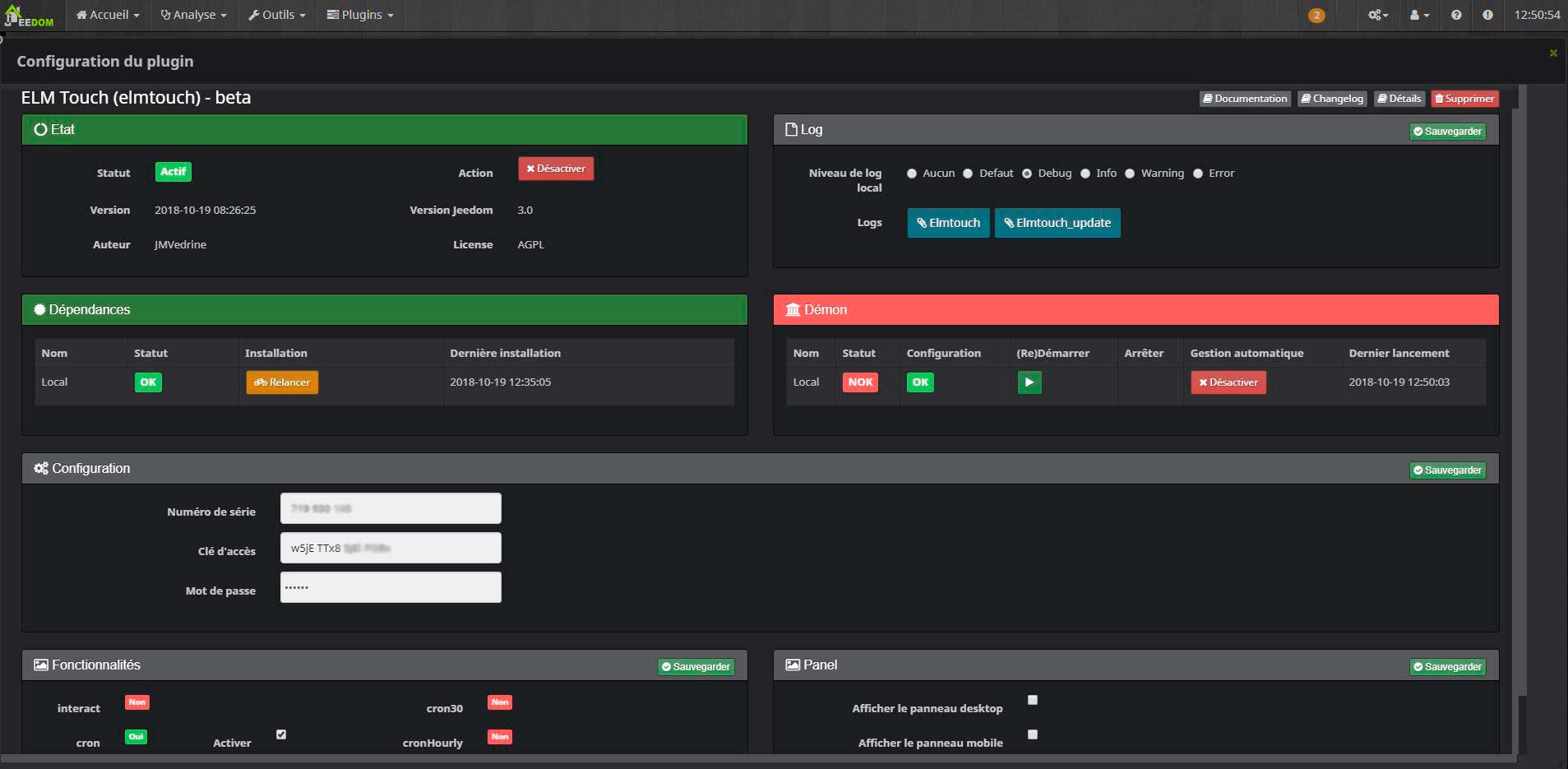Open the plugin Changelog
The height and width of the screenshot is (769, 1568).
pos(1332,99)
